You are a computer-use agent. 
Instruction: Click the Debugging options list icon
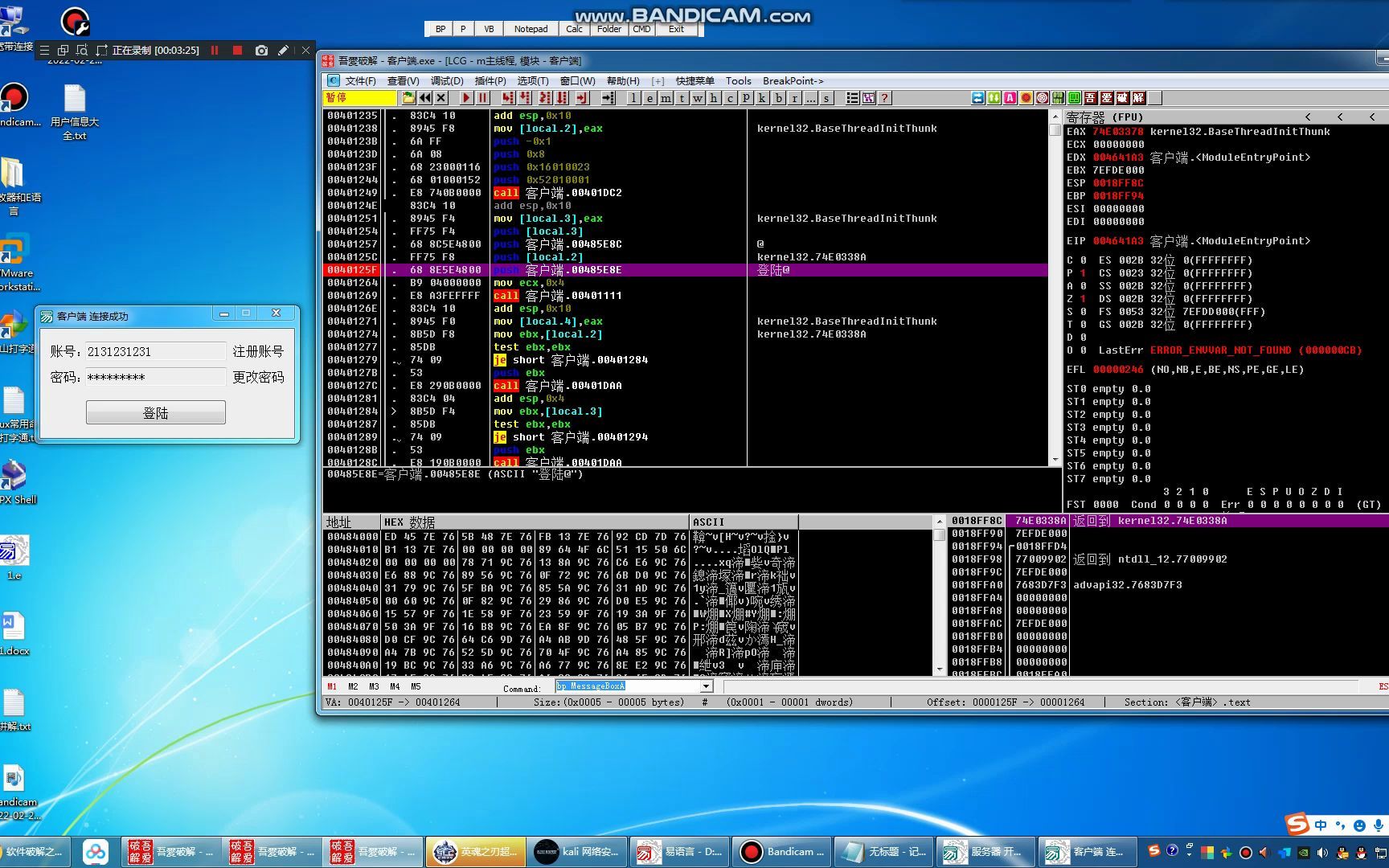pos(852,98)
